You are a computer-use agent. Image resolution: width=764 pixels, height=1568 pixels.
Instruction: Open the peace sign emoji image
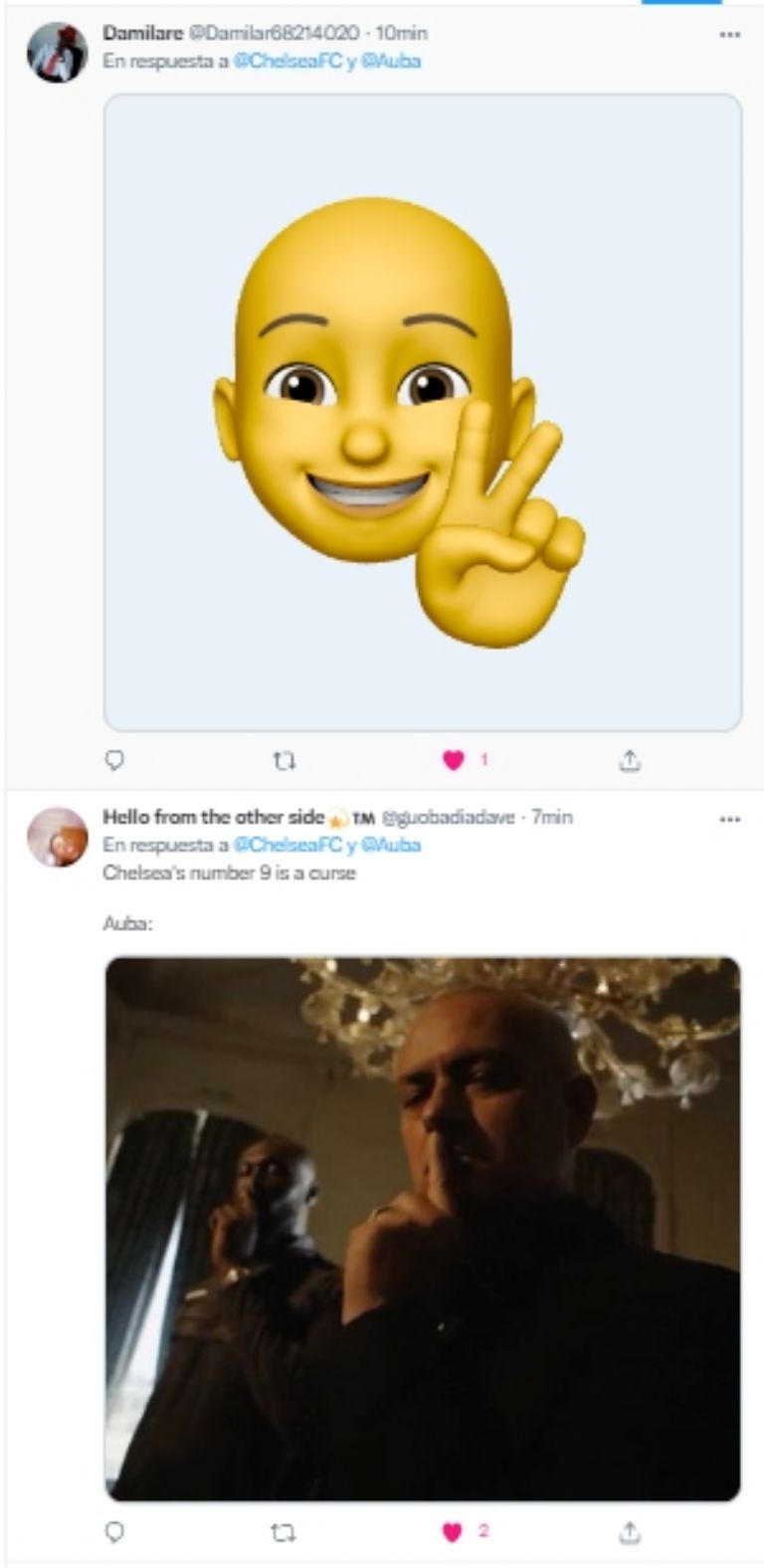tap(423, 413)
